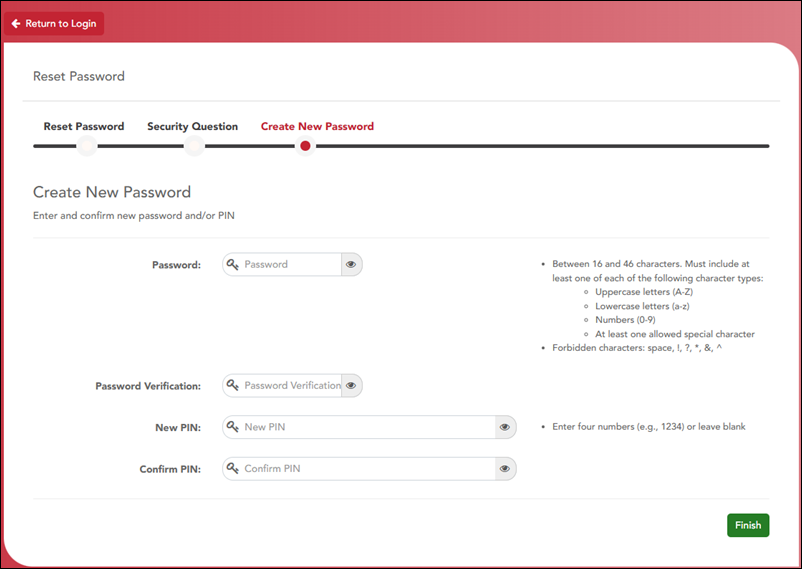Click the 'Between 16 and 46 characters' rule
The image size is (802, 569).
click(x=657, y=271)
